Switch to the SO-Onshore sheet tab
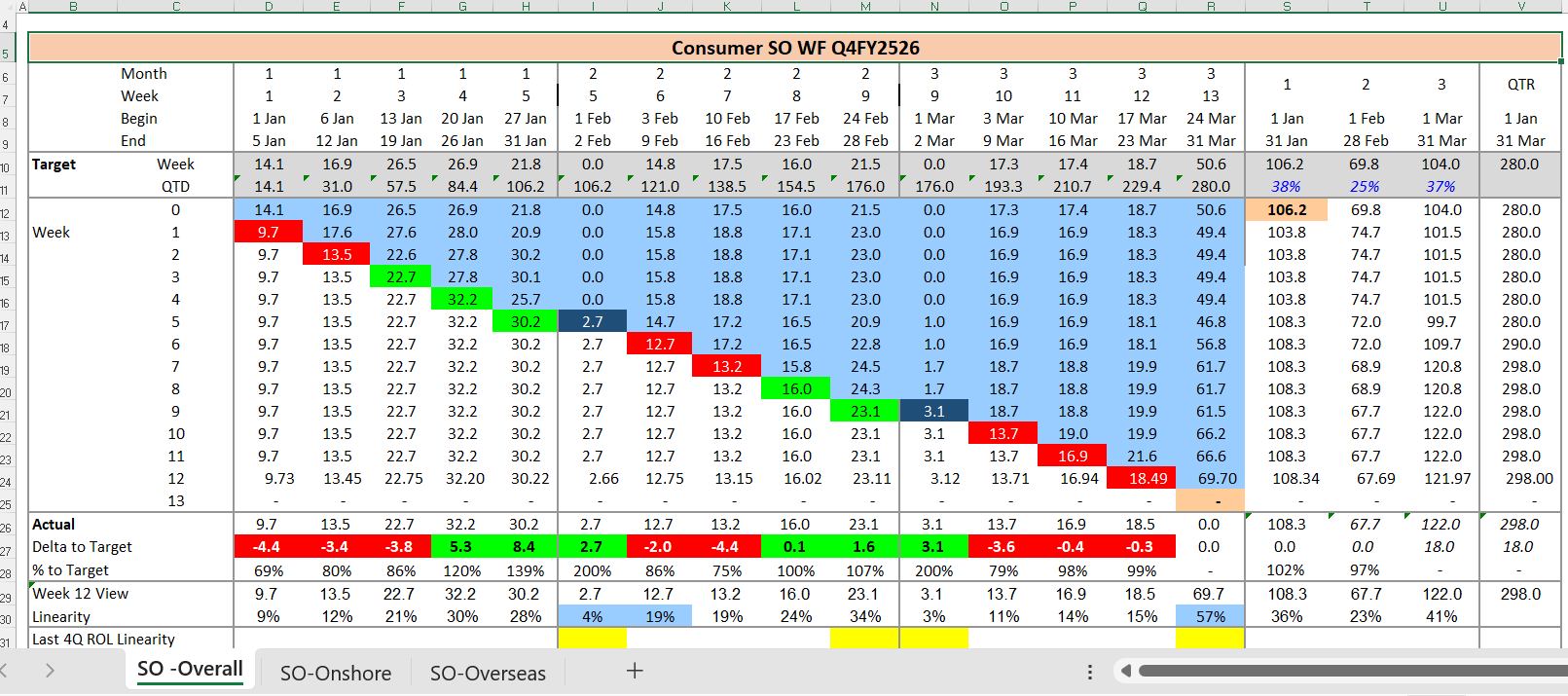 (x=335, y=673)
